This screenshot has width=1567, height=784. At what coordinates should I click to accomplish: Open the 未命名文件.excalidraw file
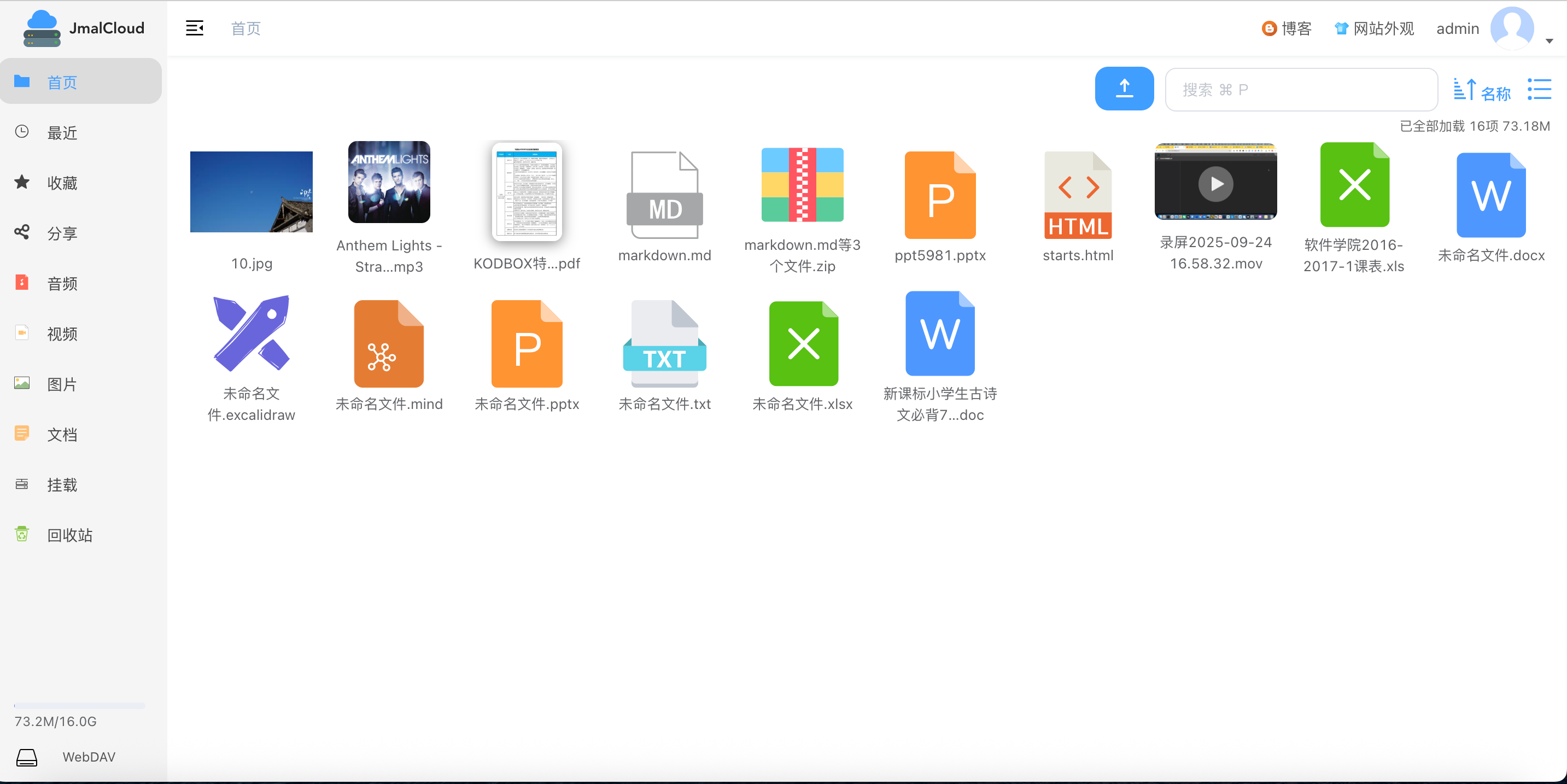click(251, 334)
